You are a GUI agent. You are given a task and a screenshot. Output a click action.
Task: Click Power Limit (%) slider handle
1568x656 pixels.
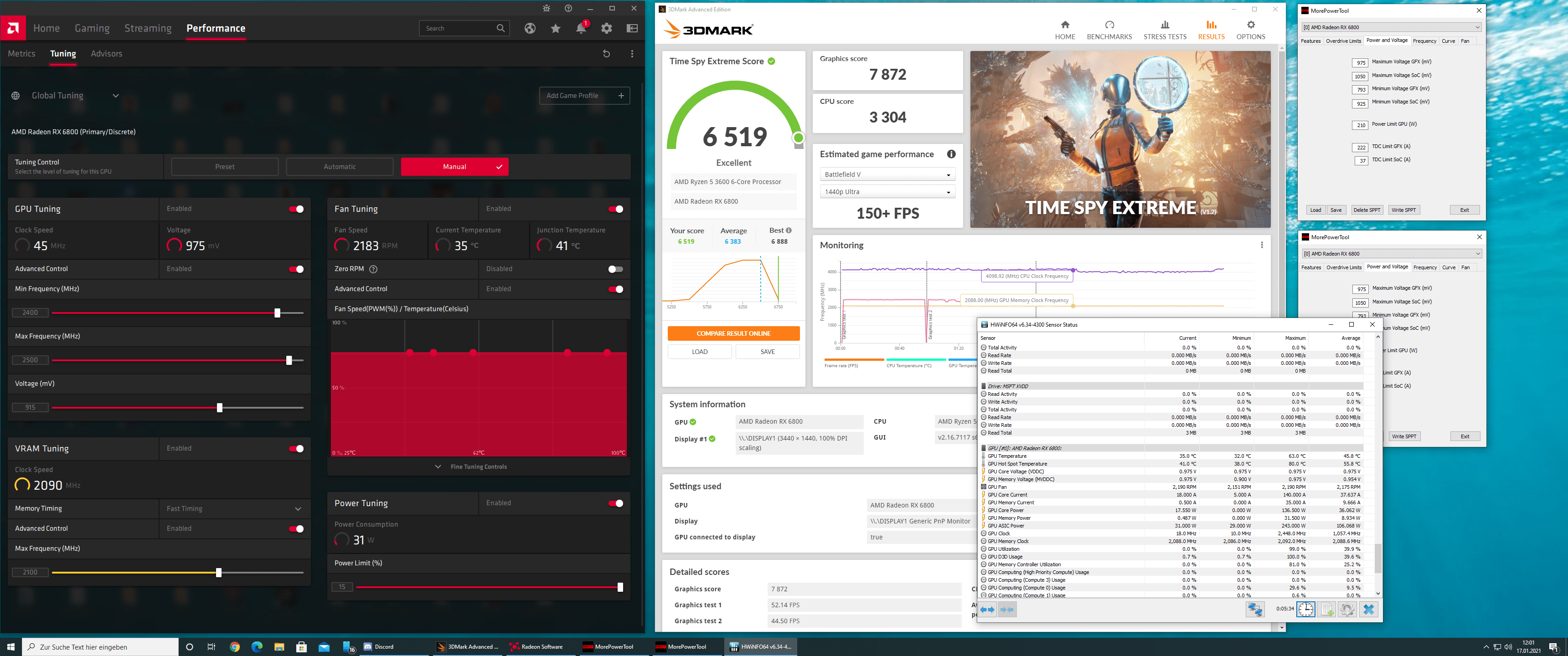[620, 587]
